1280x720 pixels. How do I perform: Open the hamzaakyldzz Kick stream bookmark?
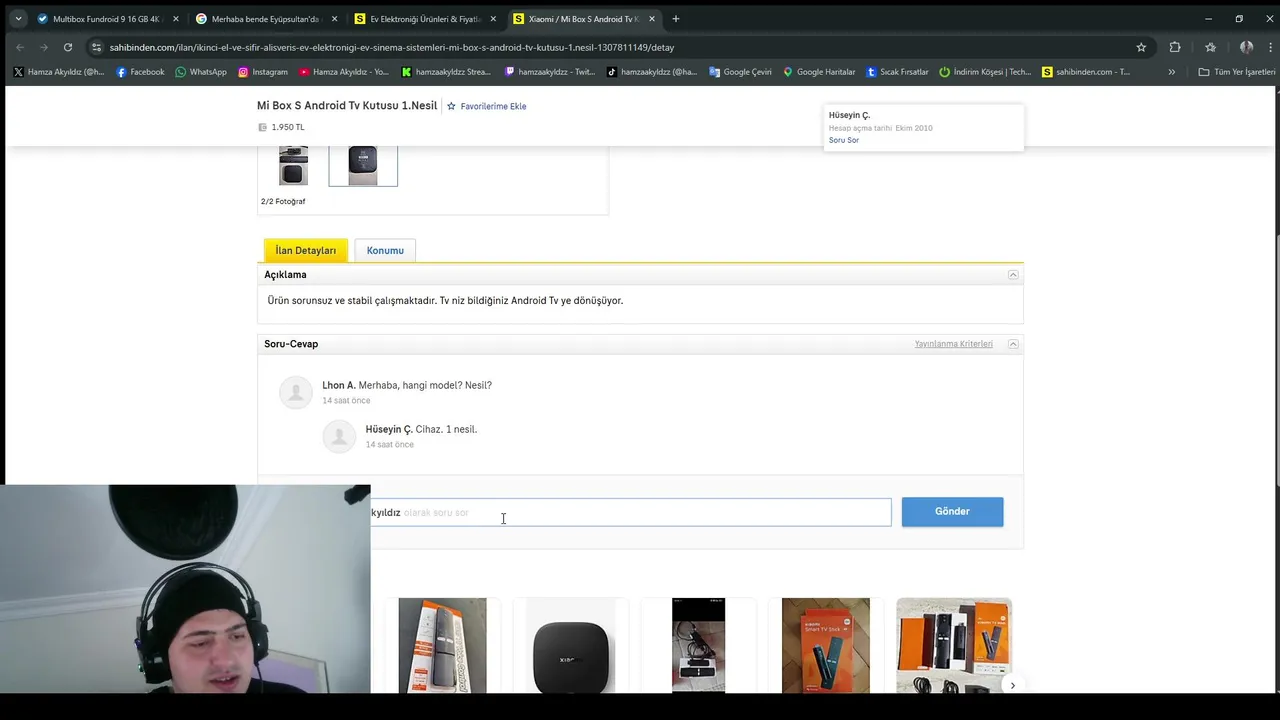click(446, 72)
